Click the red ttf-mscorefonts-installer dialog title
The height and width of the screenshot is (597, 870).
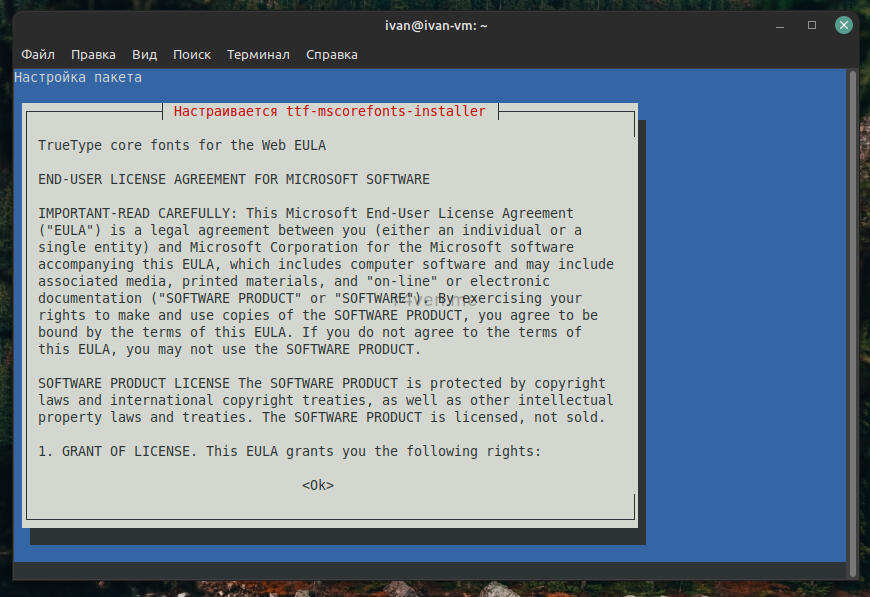tap(329, 111)
